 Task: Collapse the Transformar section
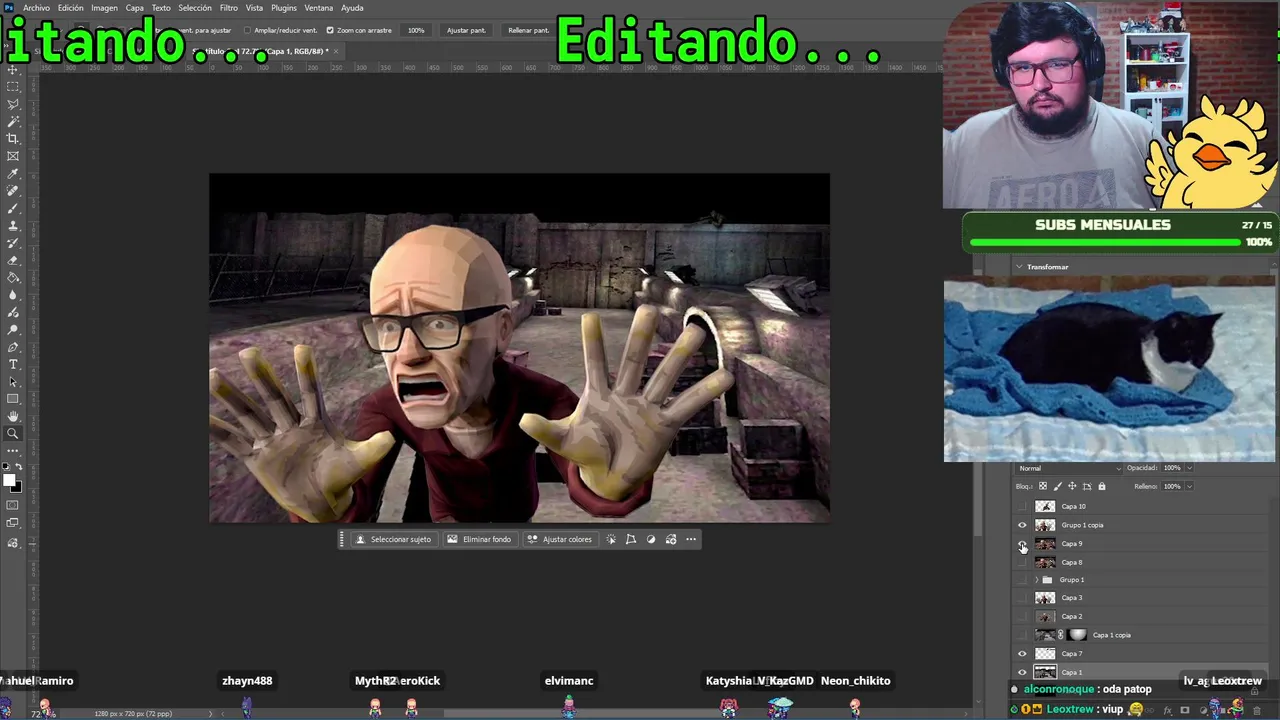pos(1019,267)
